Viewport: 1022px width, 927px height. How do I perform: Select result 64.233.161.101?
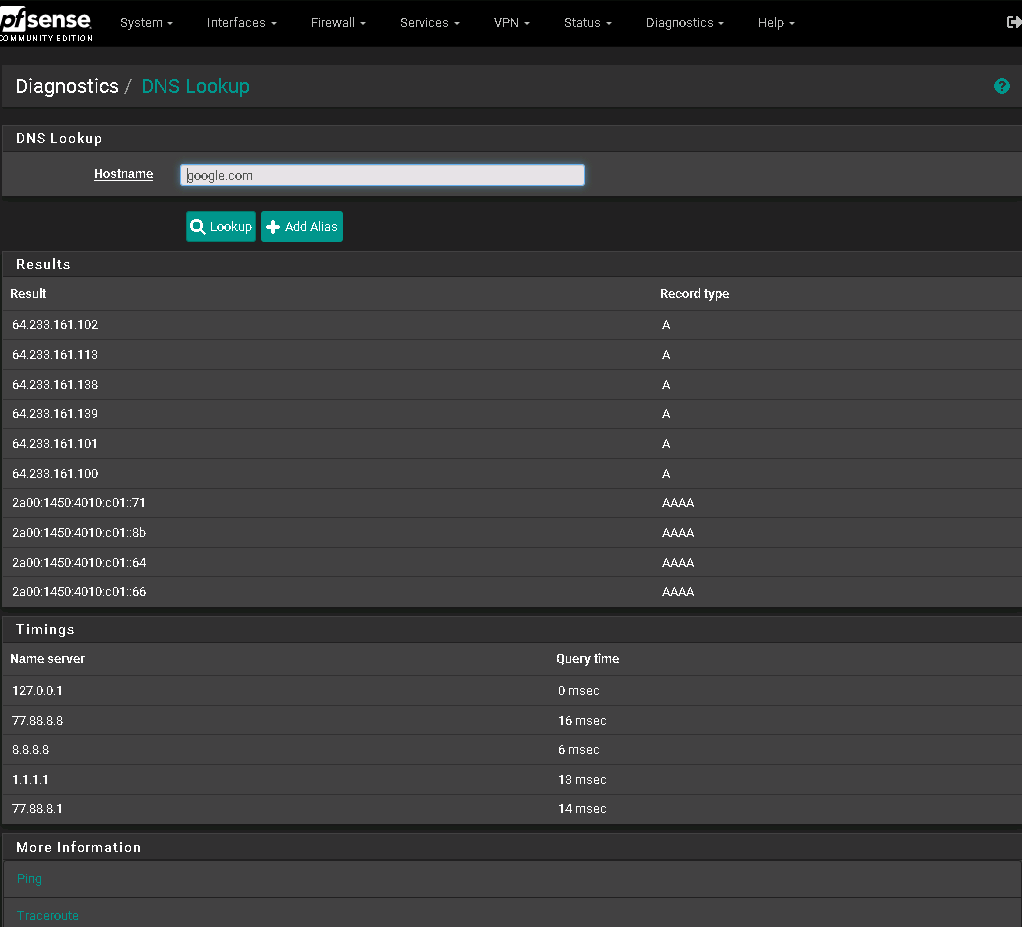[55, 444]
